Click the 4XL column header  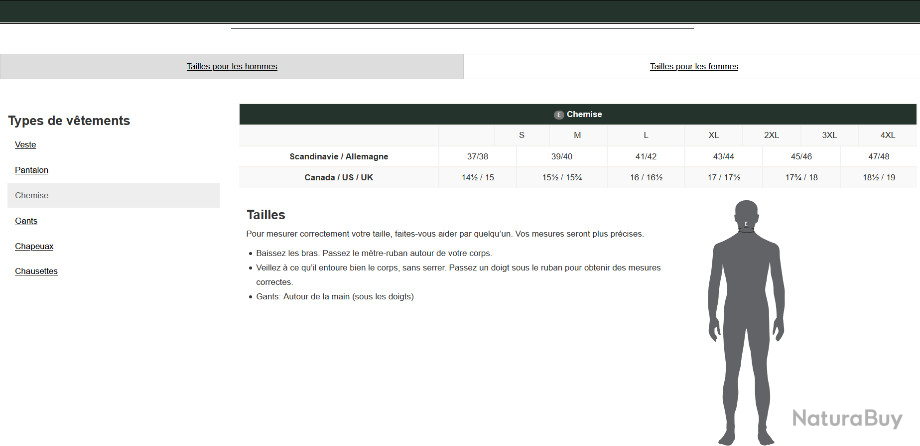coord(887,135)
